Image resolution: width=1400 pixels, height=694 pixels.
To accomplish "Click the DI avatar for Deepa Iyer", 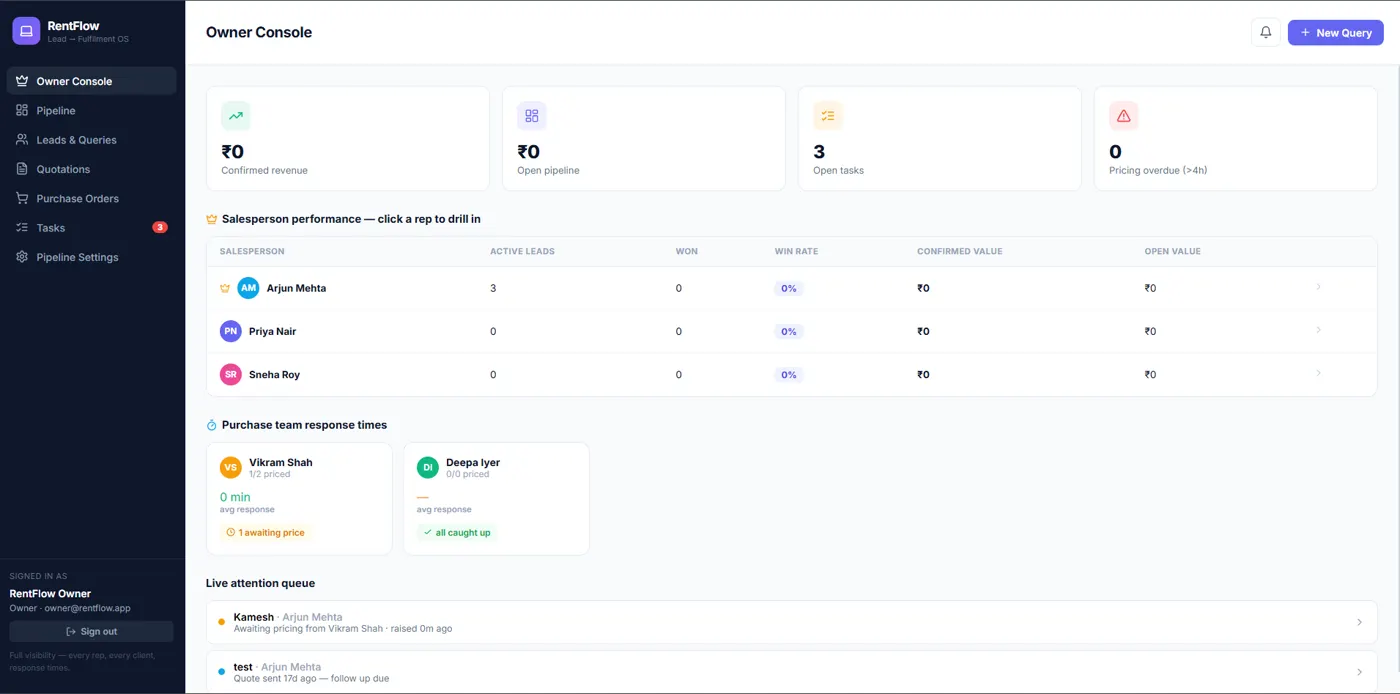I will coord(428,467).
